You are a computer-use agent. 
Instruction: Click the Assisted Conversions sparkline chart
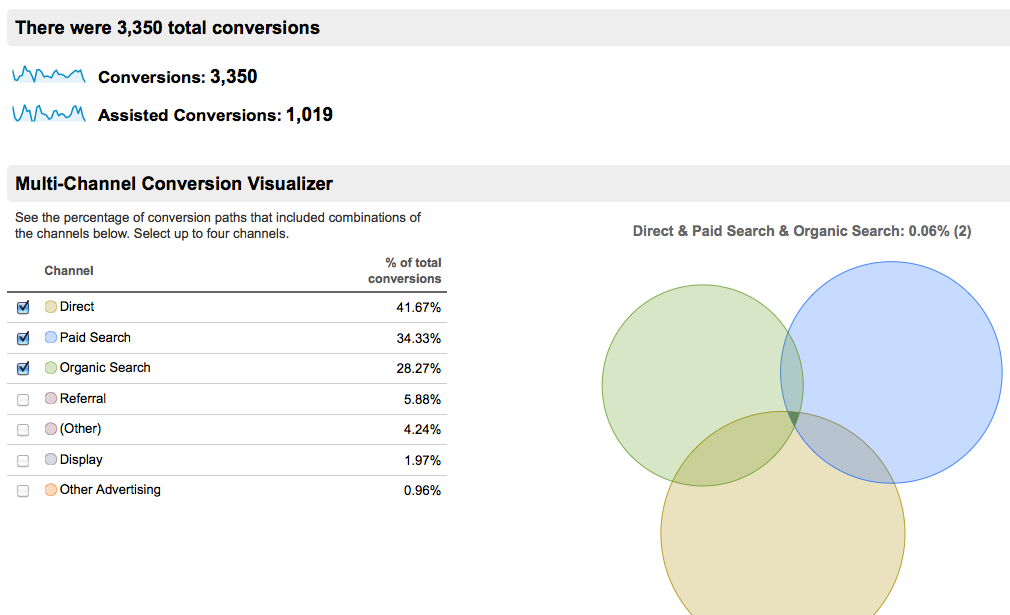pyautogui.click(x=49, y=113)
